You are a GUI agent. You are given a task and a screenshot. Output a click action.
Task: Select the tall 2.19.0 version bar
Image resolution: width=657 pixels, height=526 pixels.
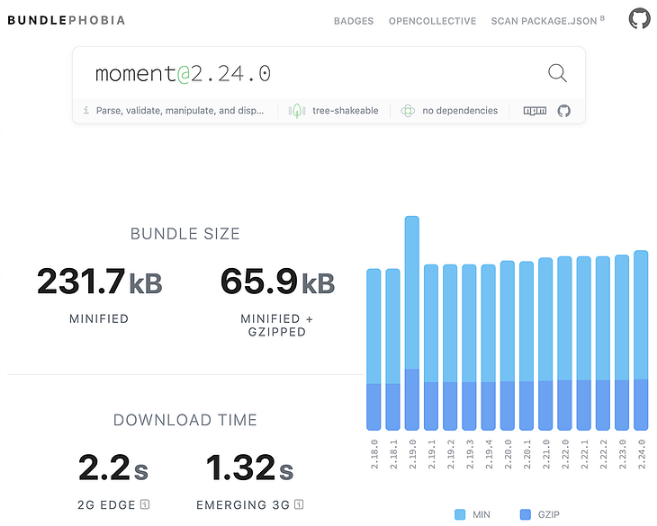[x=412, y=323]
